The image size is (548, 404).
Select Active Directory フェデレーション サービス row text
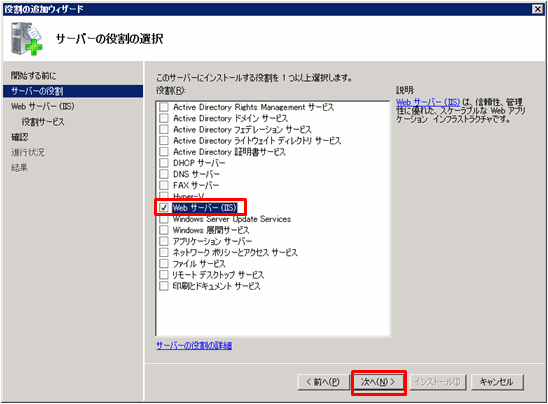coord(243,129)
